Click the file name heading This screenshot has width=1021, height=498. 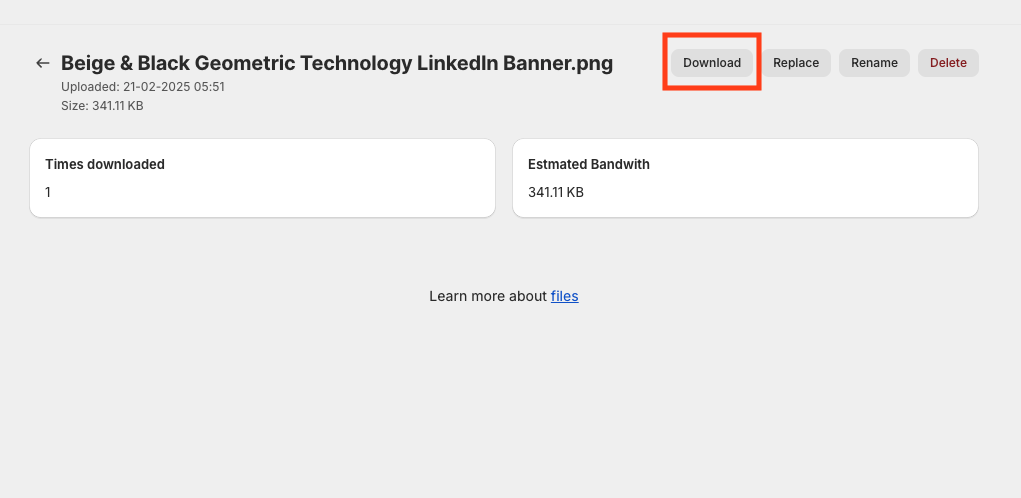click(337, 63)
